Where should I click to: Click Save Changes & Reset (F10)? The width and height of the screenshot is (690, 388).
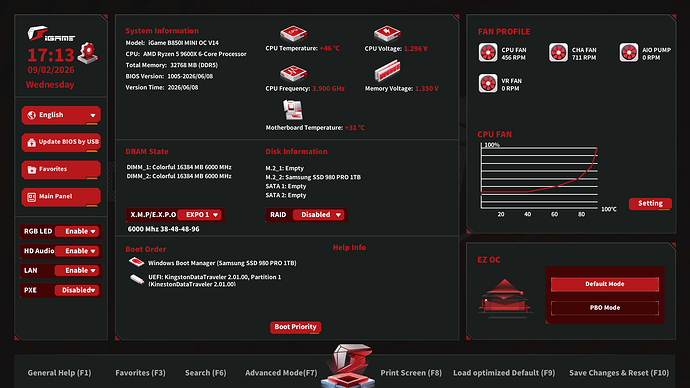click(619, 373)
